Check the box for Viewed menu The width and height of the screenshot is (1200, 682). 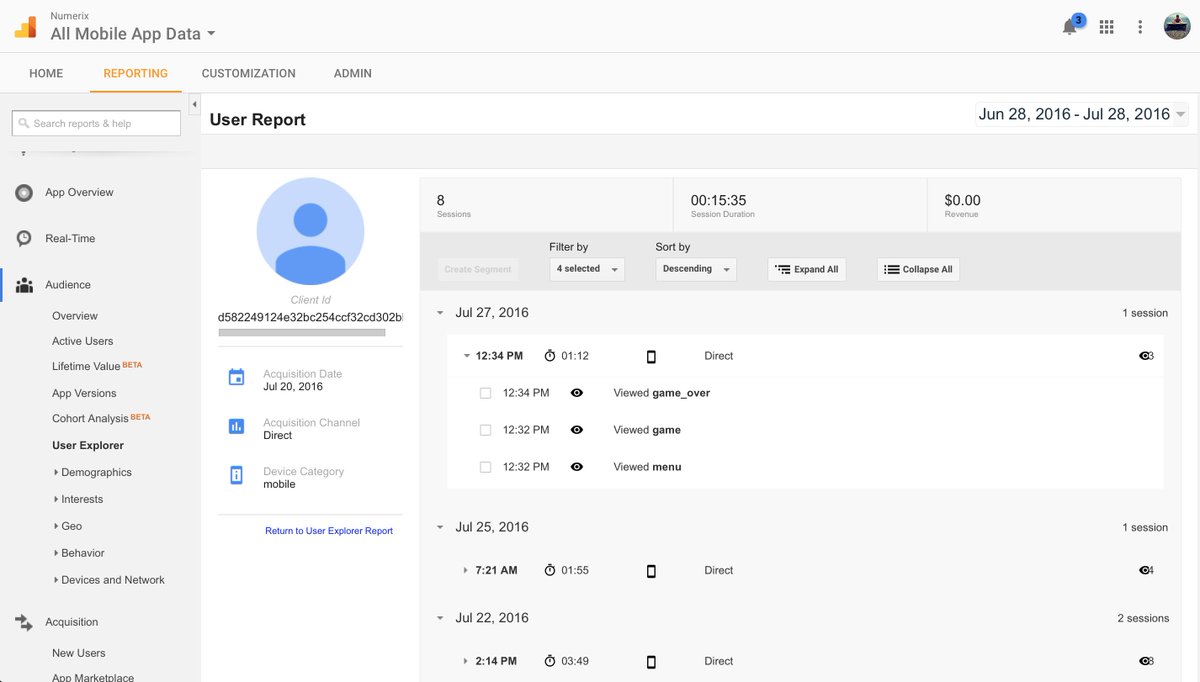486,467
